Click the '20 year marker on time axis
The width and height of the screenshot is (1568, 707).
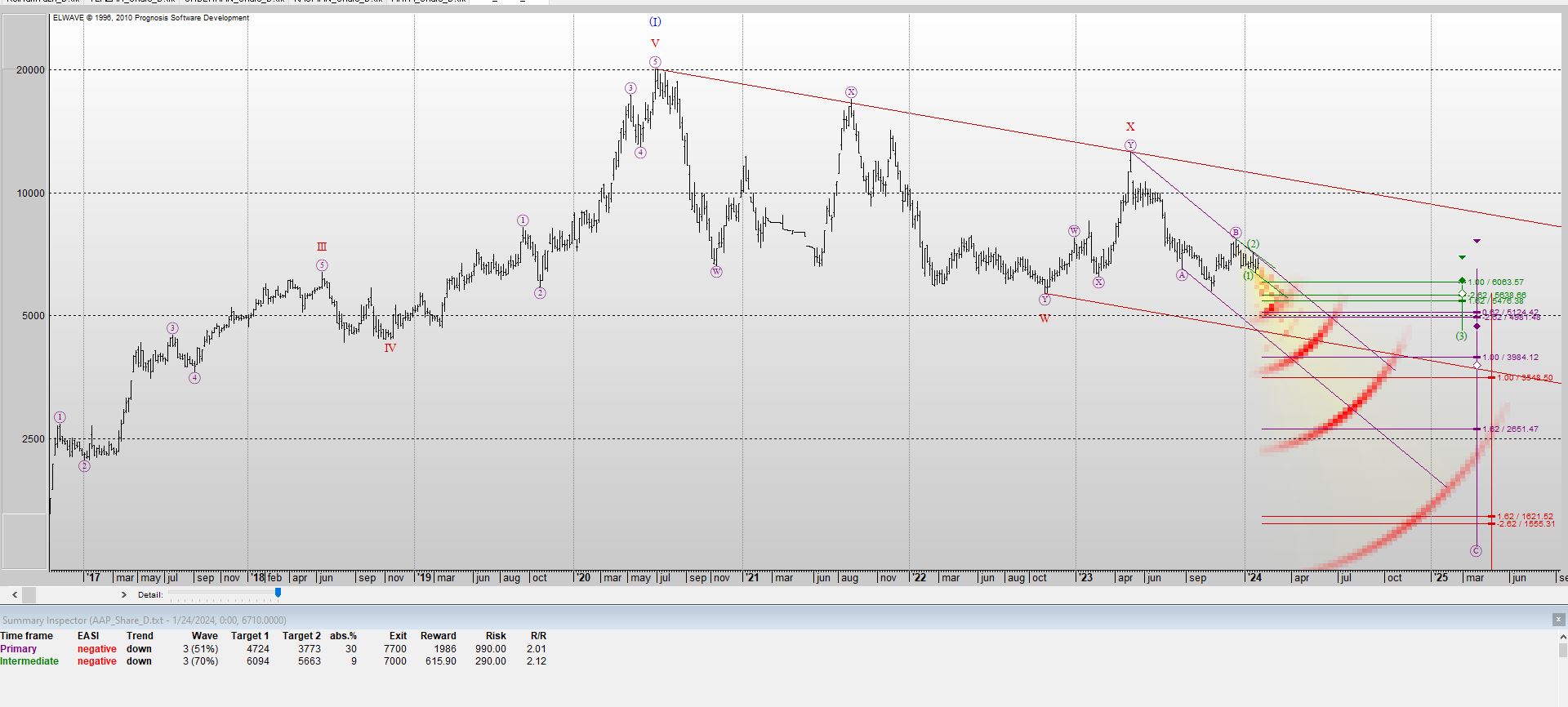582,577
